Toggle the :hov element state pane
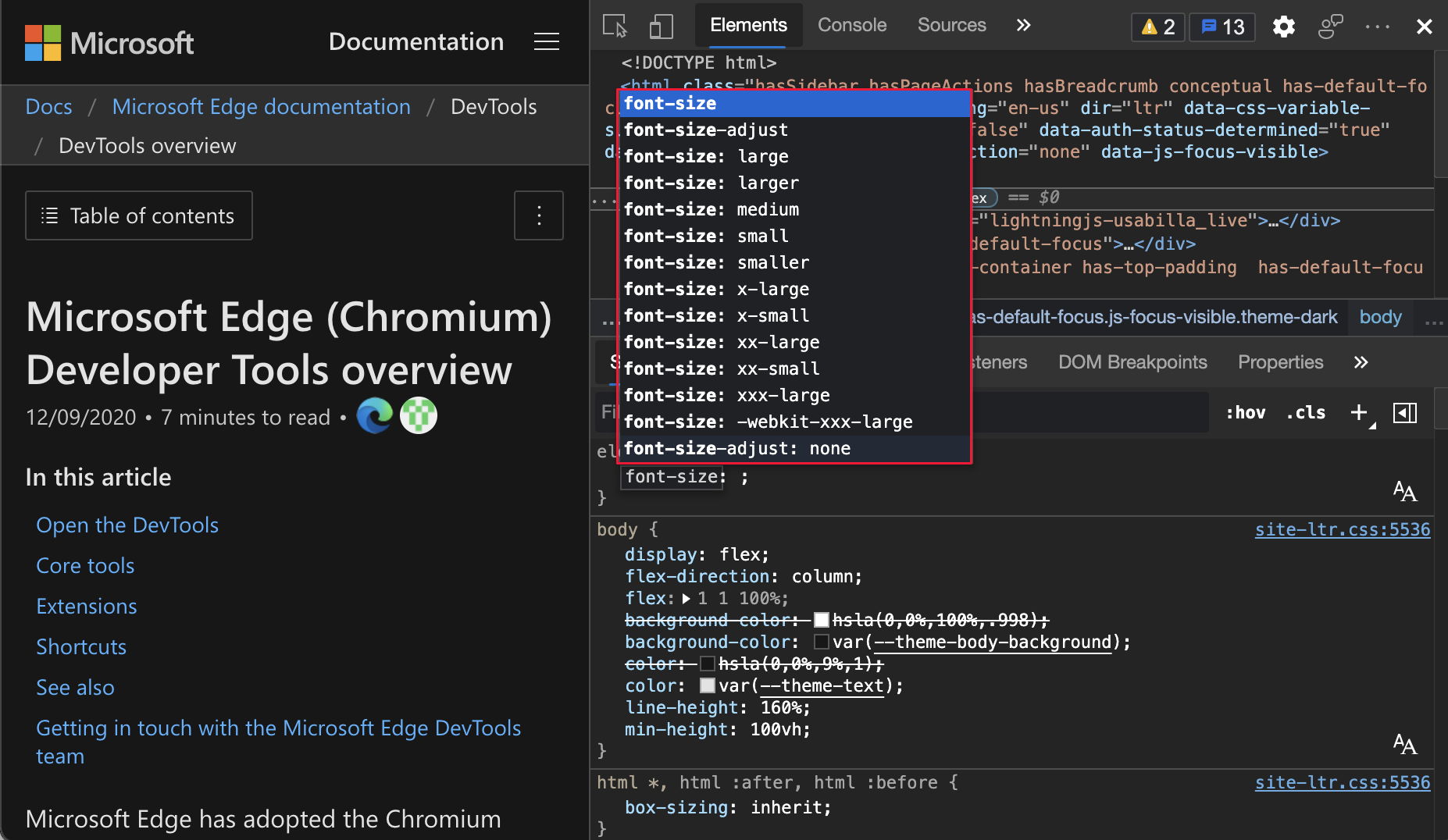This screenshot has width=1448, height=840. (x=1246, y=412)
